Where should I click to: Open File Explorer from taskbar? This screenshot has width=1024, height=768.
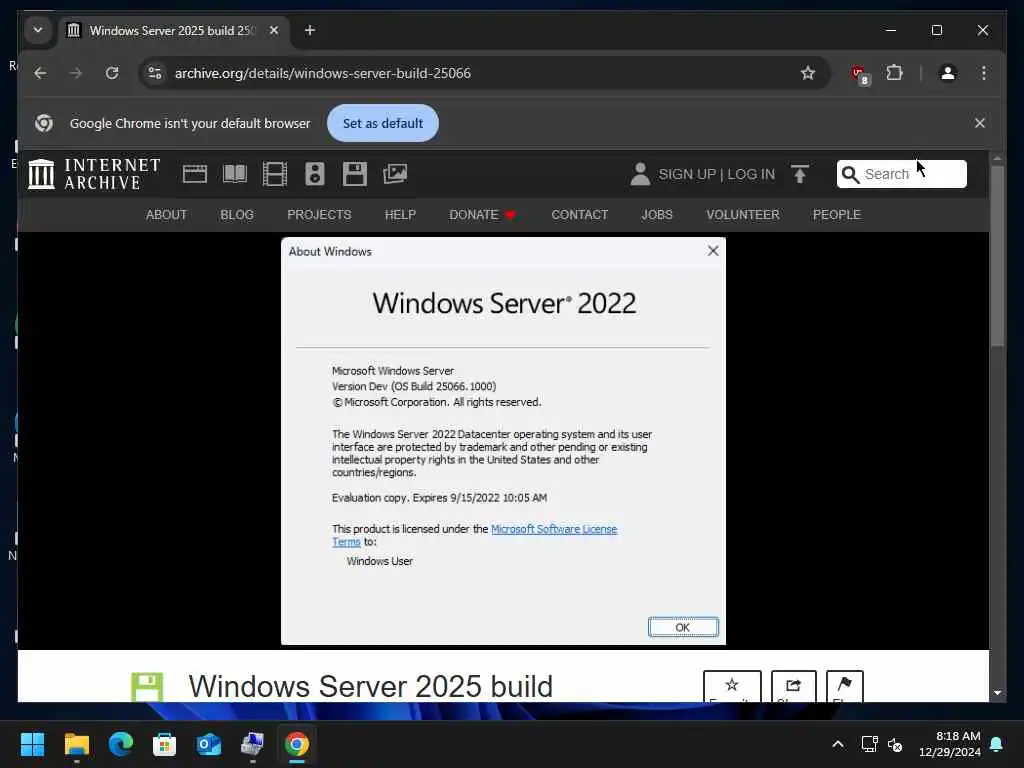76,744
